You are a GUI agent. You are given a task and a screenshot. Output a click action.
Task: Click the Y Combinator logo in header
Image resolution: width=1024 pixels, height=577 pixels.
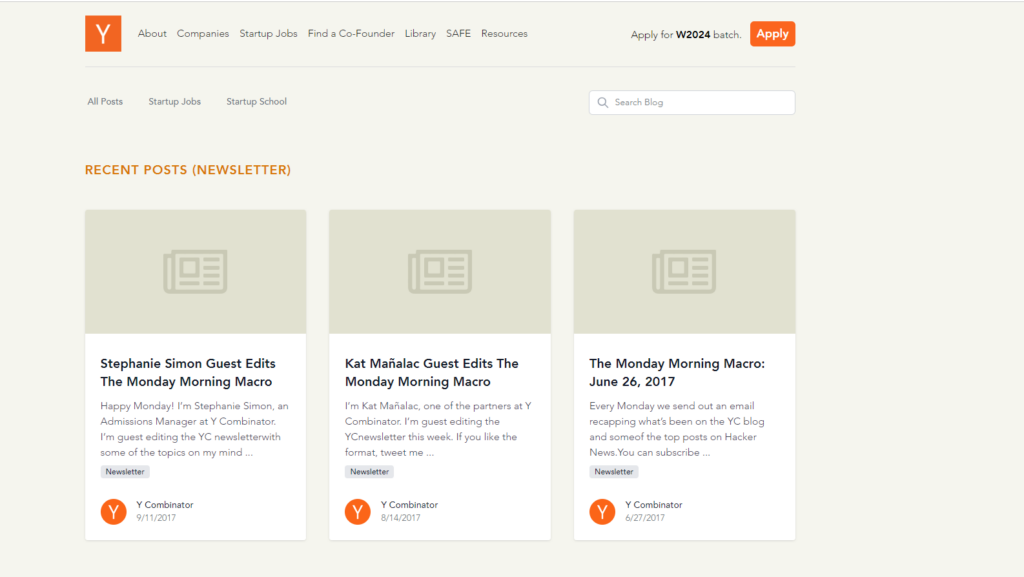[103, 33]
